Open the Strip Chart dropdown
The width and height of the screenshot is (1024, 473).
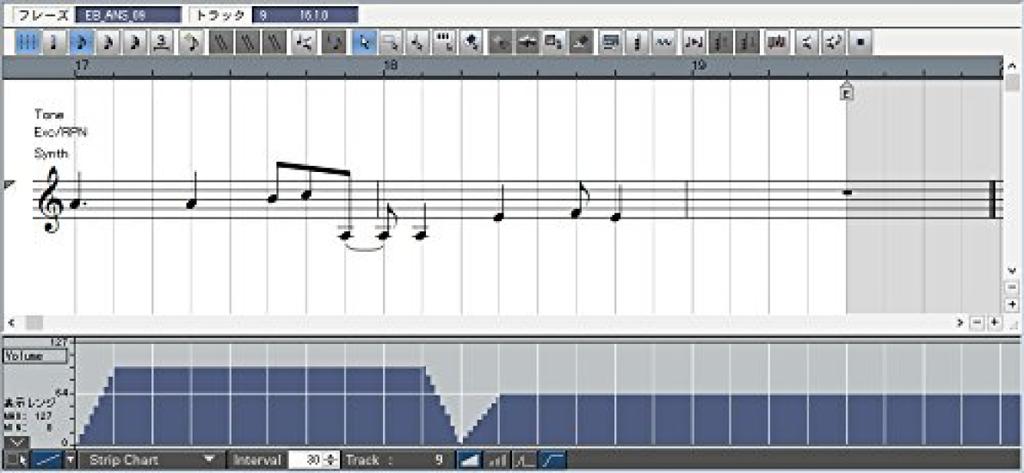pos(153,460)
